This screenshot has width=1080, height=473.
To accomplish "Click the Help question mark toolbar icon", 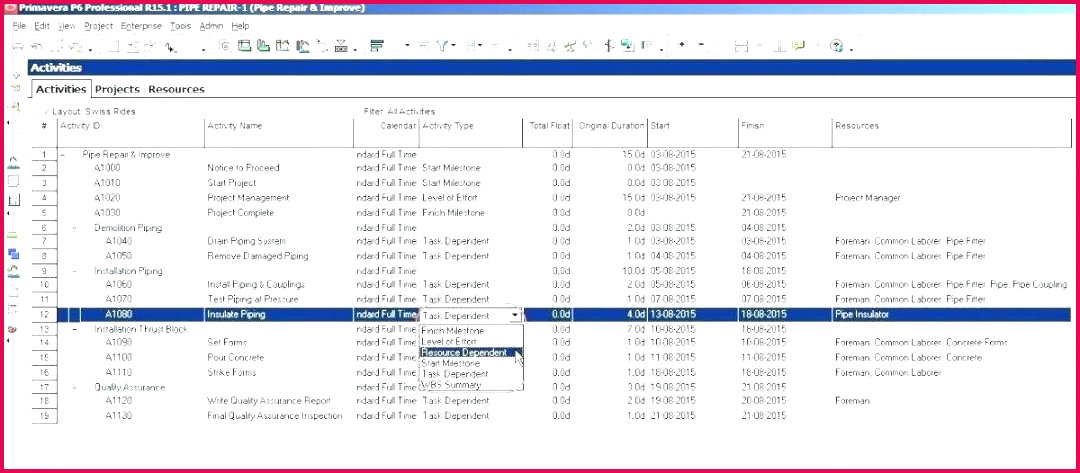I will click(837, 46).
